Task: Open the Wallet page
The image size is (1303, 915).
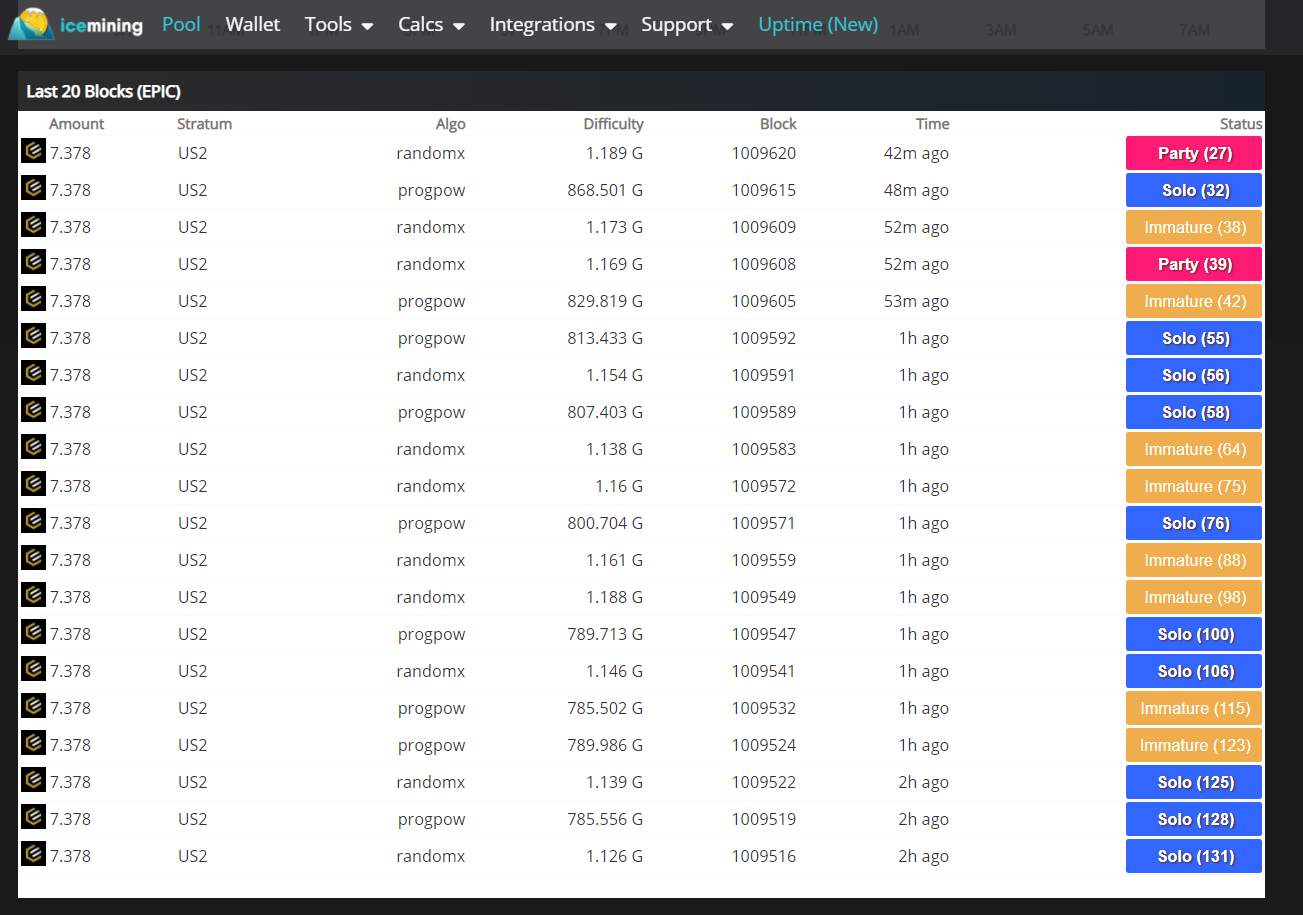Action: [x=253, y=24]
